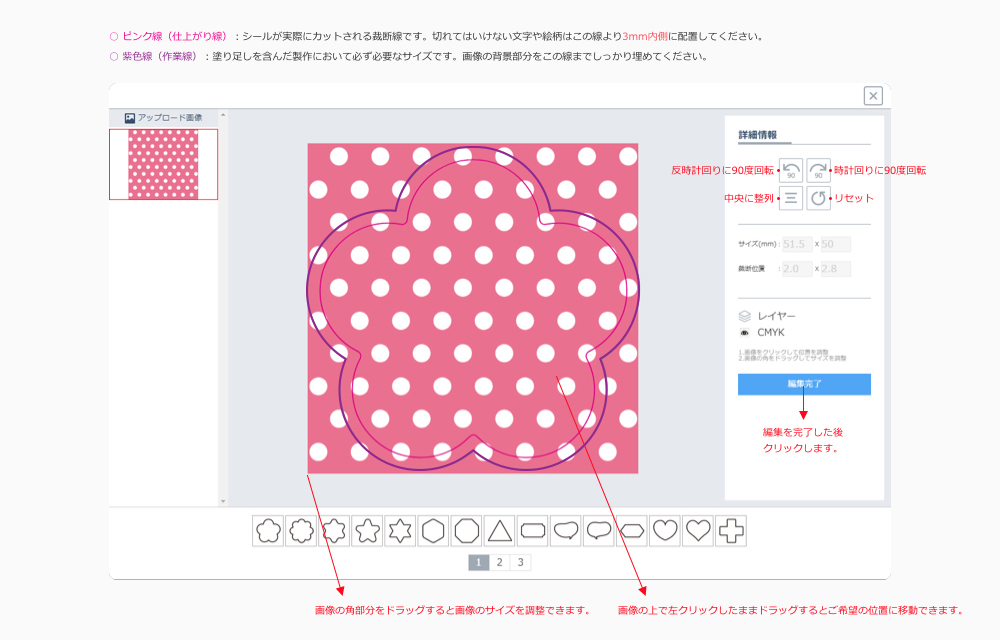The image size is (1000, 640).
Task: Click the width value in サイズ(mm) field
Action: click(796, 244)
